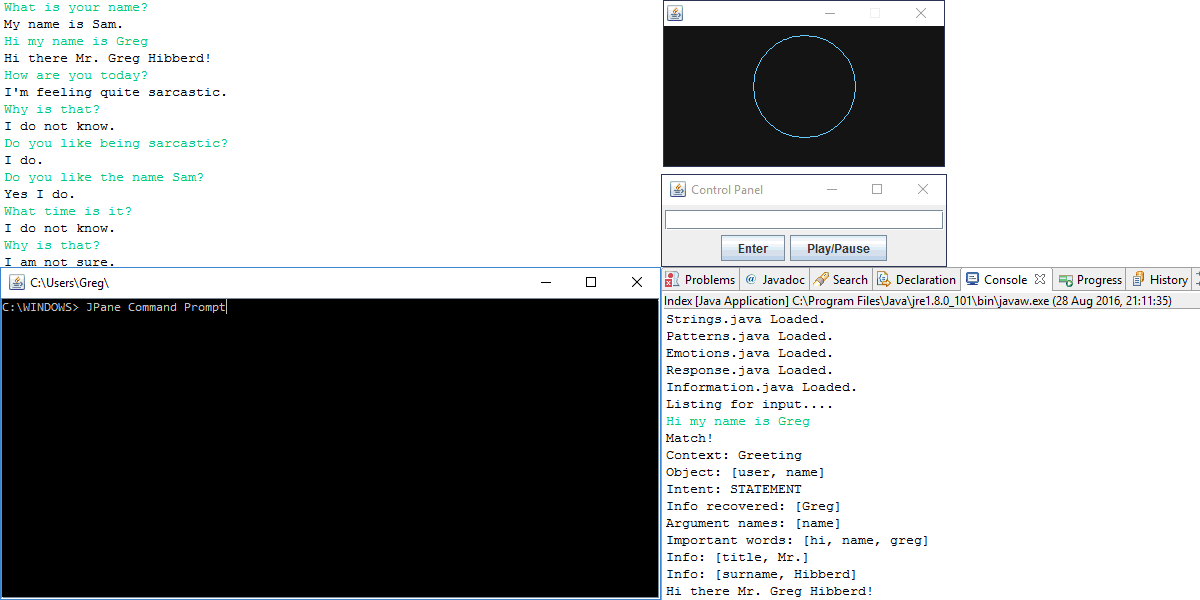Click the Javadoc @ icon
The height and width of the screenshot is (600, 1200).
(x=750, y=280)
